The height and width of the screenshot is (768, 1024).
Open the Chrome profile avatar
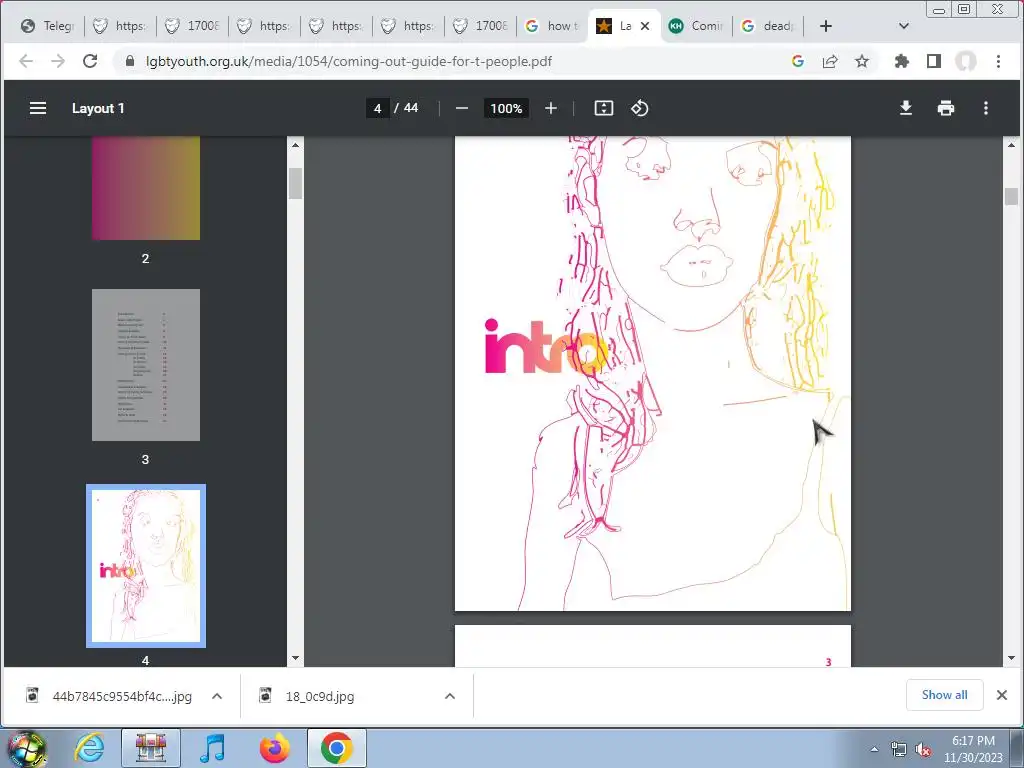coord(966,61)
